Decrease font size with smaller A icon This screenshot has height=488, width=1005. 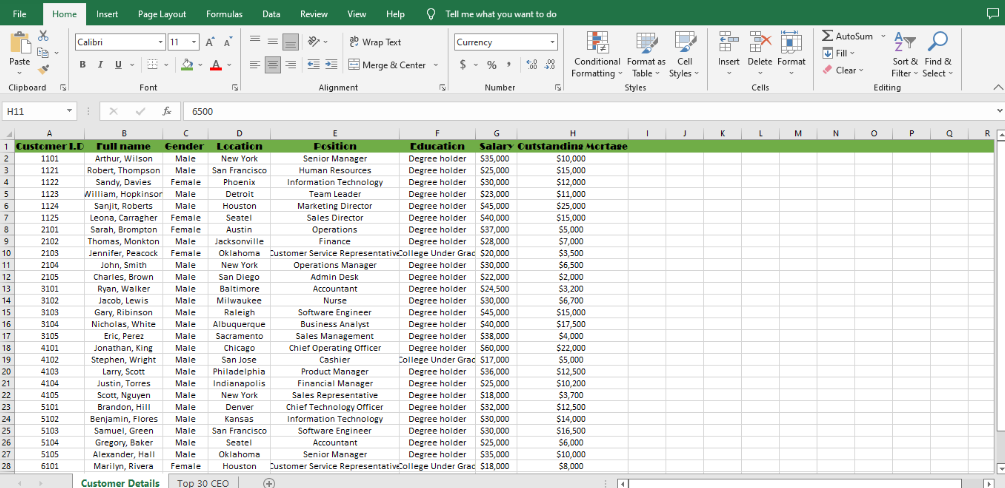click(227, 42)
